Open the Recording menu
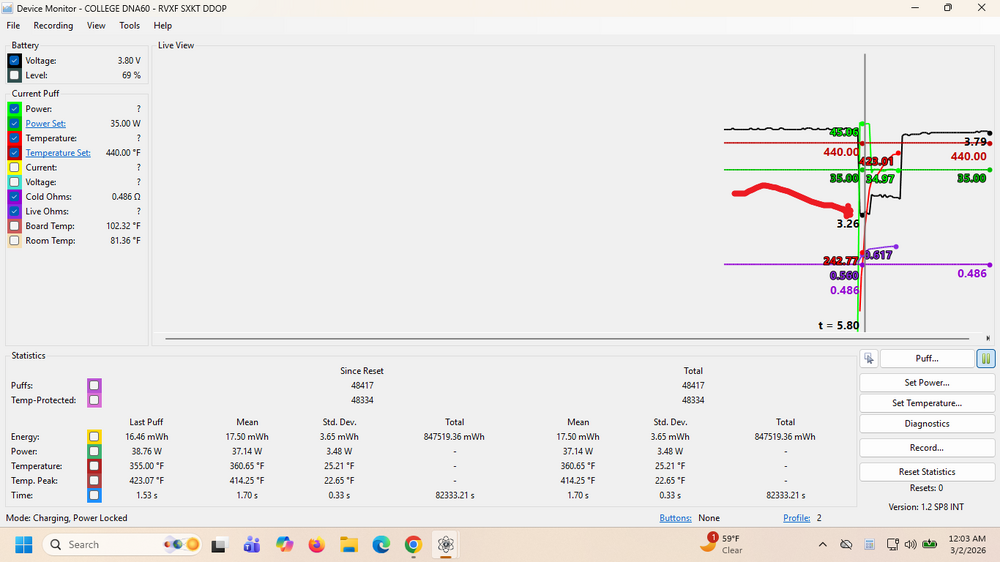This screenshot has height=562, width=1000. [53, 25]
